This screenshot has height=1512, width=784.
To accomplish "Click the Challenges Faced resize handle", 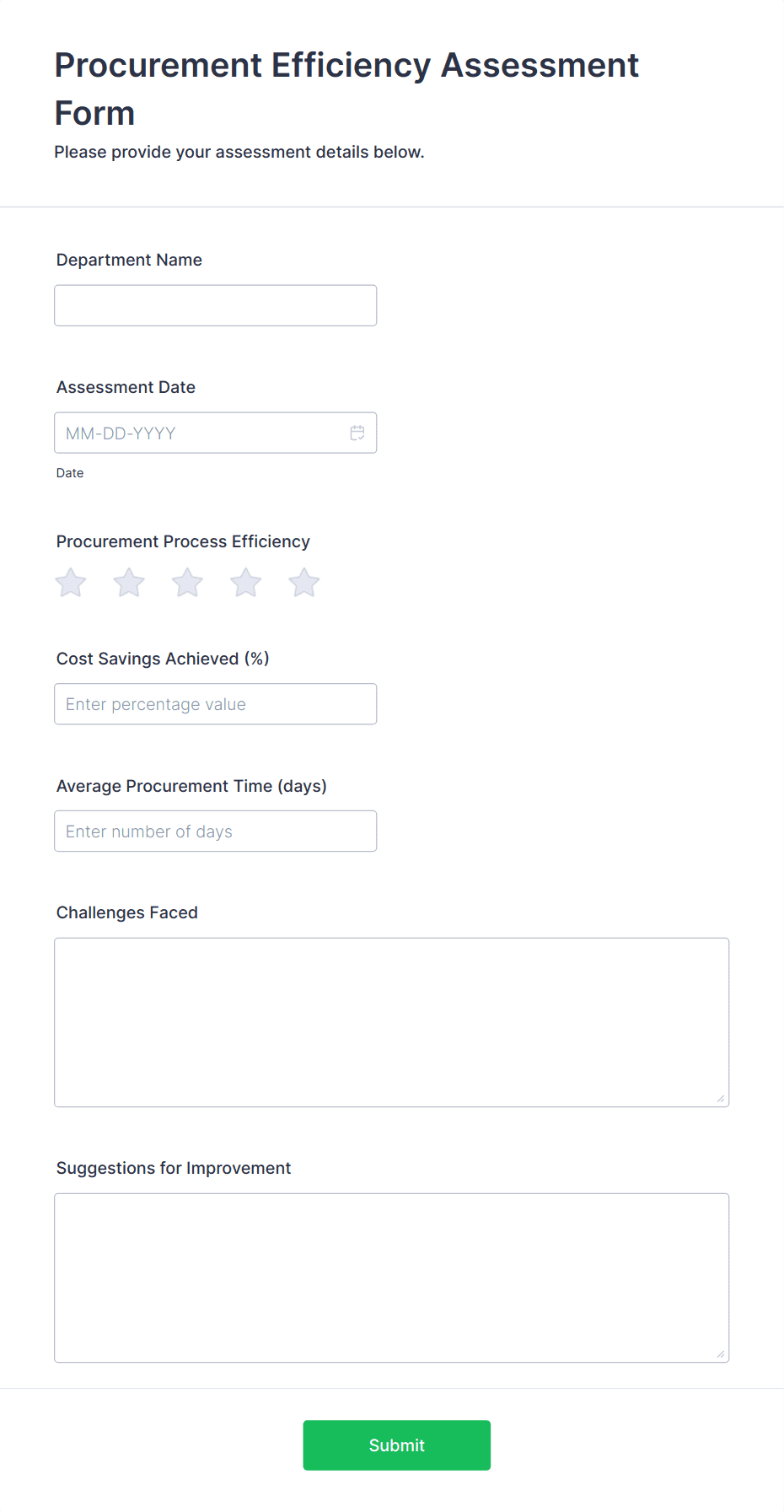I will [721, 1098].
